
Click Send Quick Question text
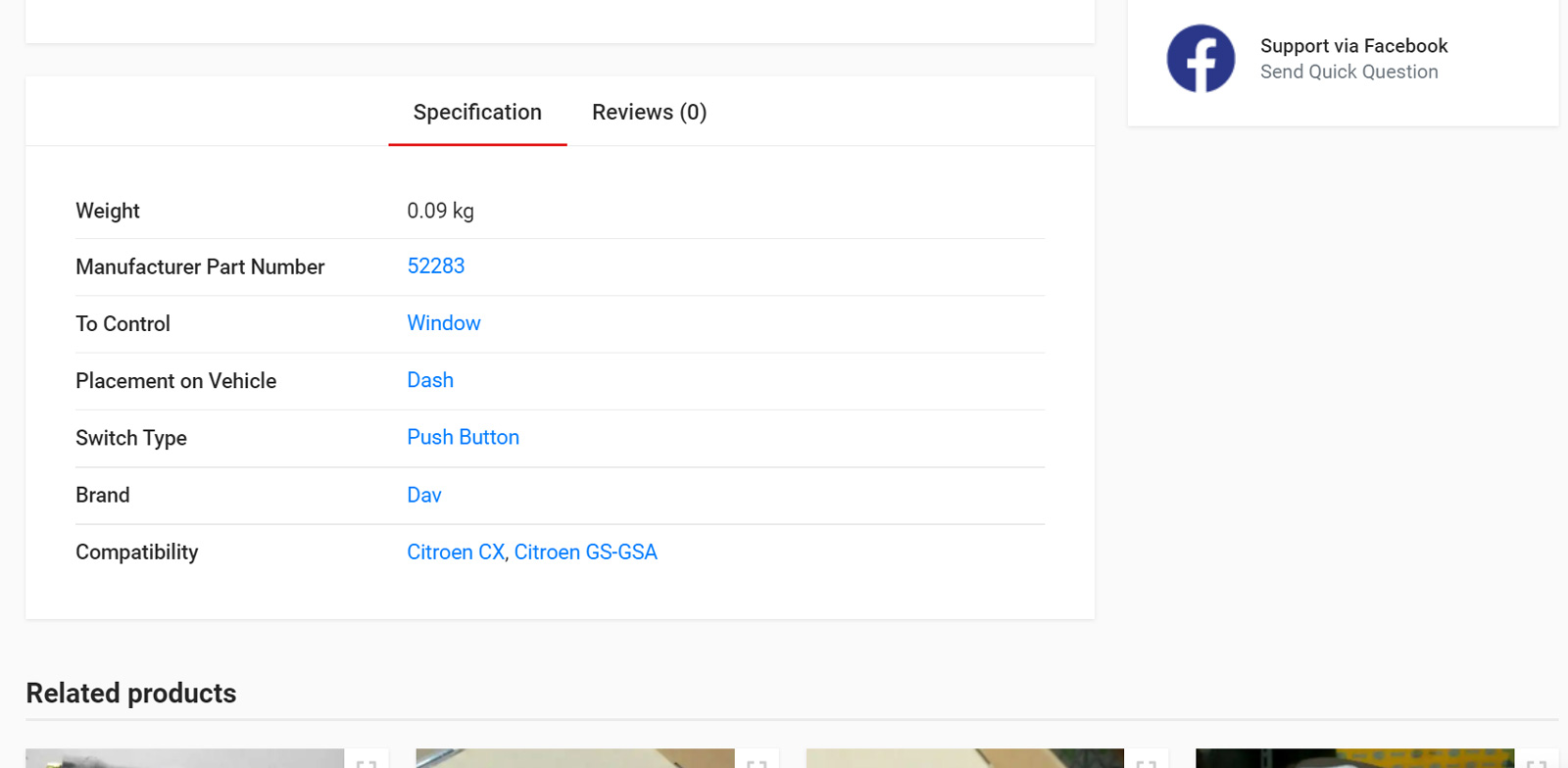pos(1348,72)
